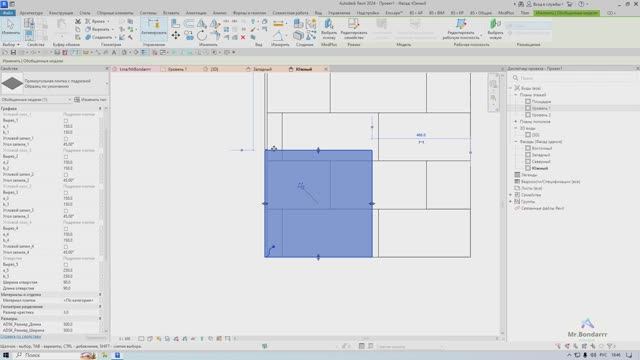This screenshot has width=640, height=360.
Task: Open the Обобщенные модели (1) filter dropdown
Action: click(x=69, y=100)
